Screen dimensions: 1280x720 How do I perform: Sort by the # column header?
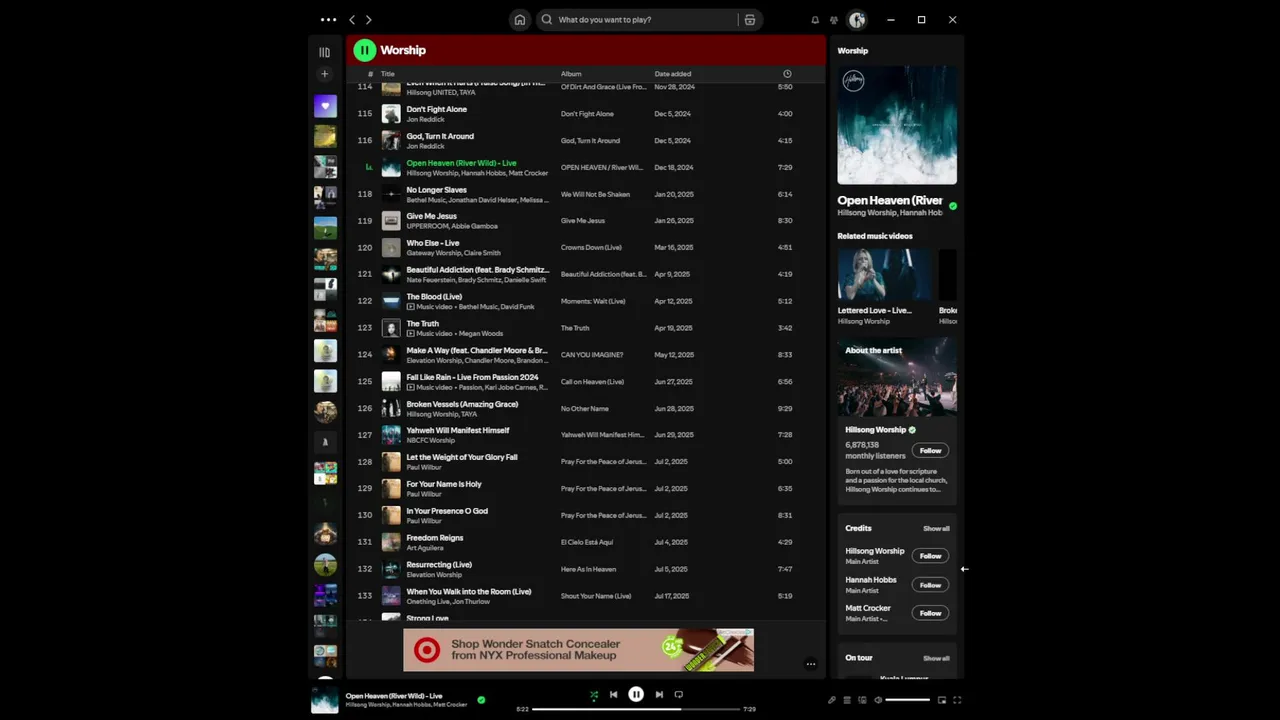(x=370, y=74)
